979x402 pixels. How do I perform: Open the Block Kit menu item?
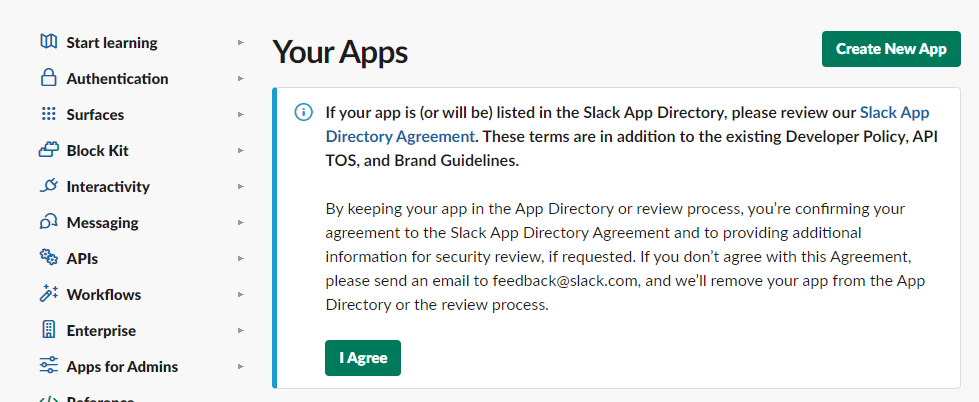pos(97,150)
